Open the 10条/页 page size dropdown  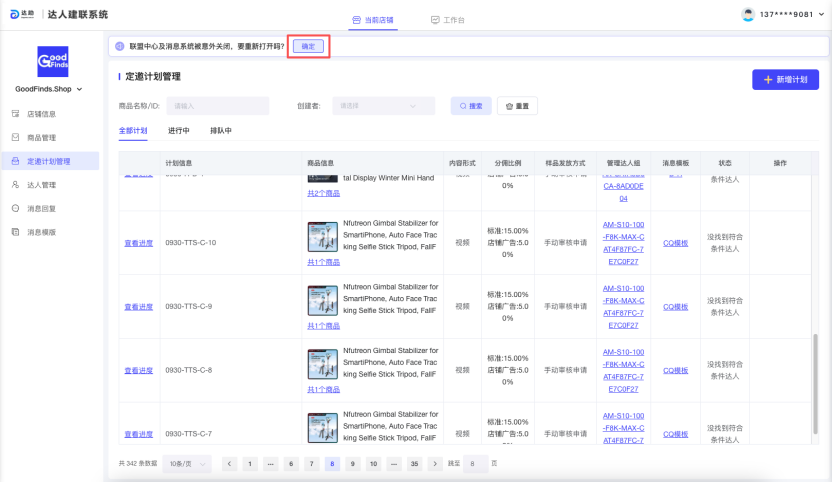[188, 464]
